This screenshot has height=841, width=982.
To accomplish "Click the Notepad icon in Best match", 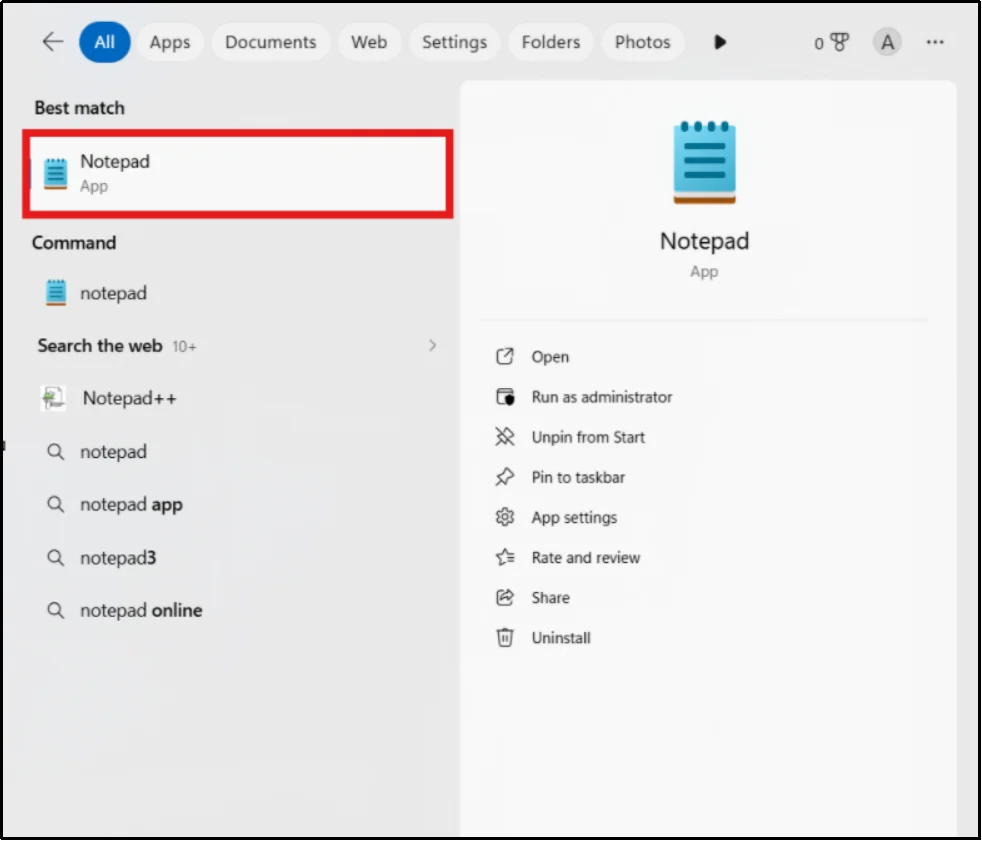I will pyautogui.click(x=55, y=173).
